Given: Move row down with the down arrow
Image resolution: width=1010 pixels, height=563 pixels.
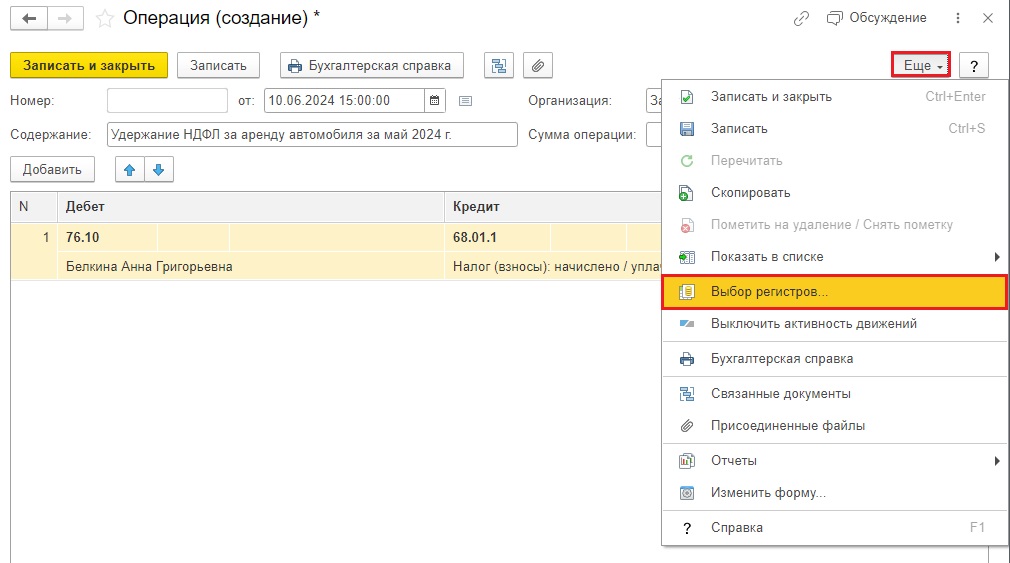Looking at the screenshot, I should [160, 170].
